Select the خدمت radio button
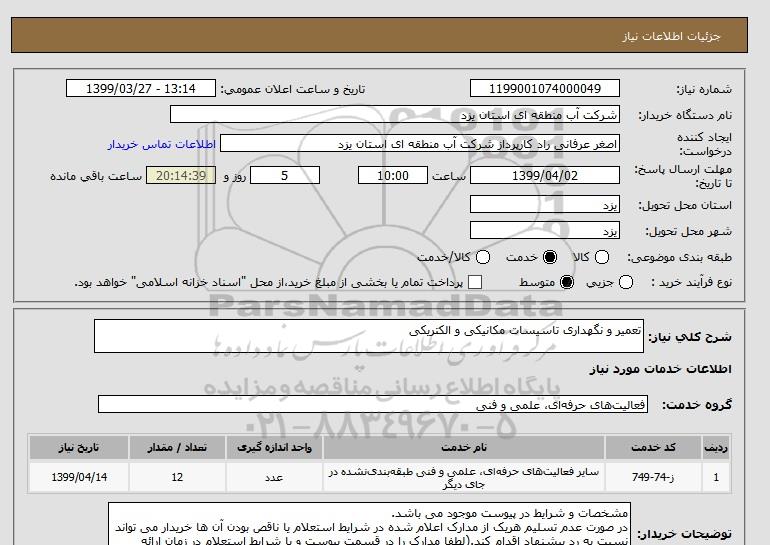770x545 pixels. (550, 257)
